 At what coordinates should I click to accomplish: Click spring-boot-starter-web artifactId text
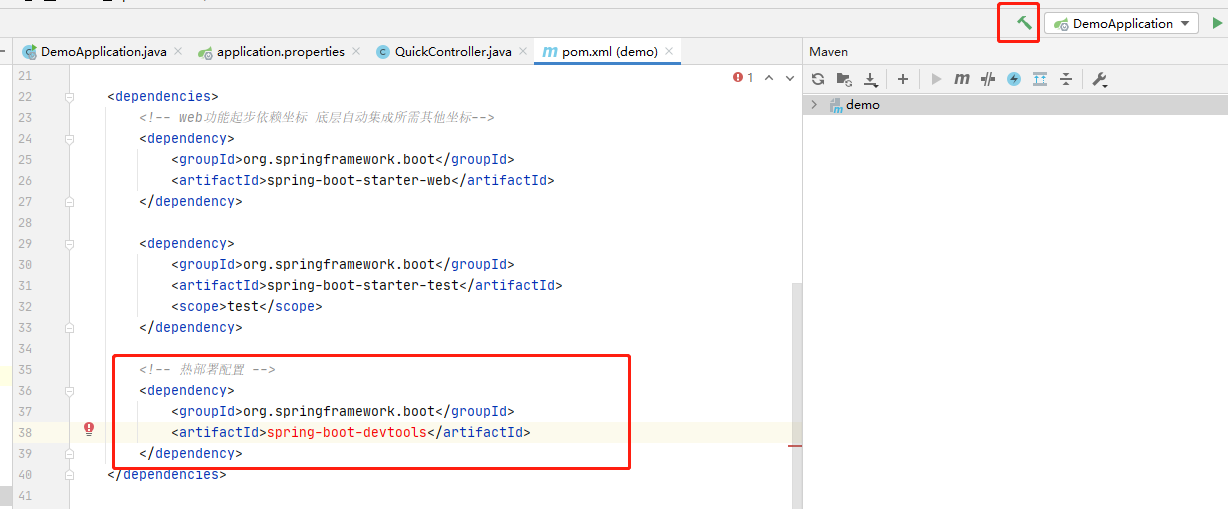361,180
